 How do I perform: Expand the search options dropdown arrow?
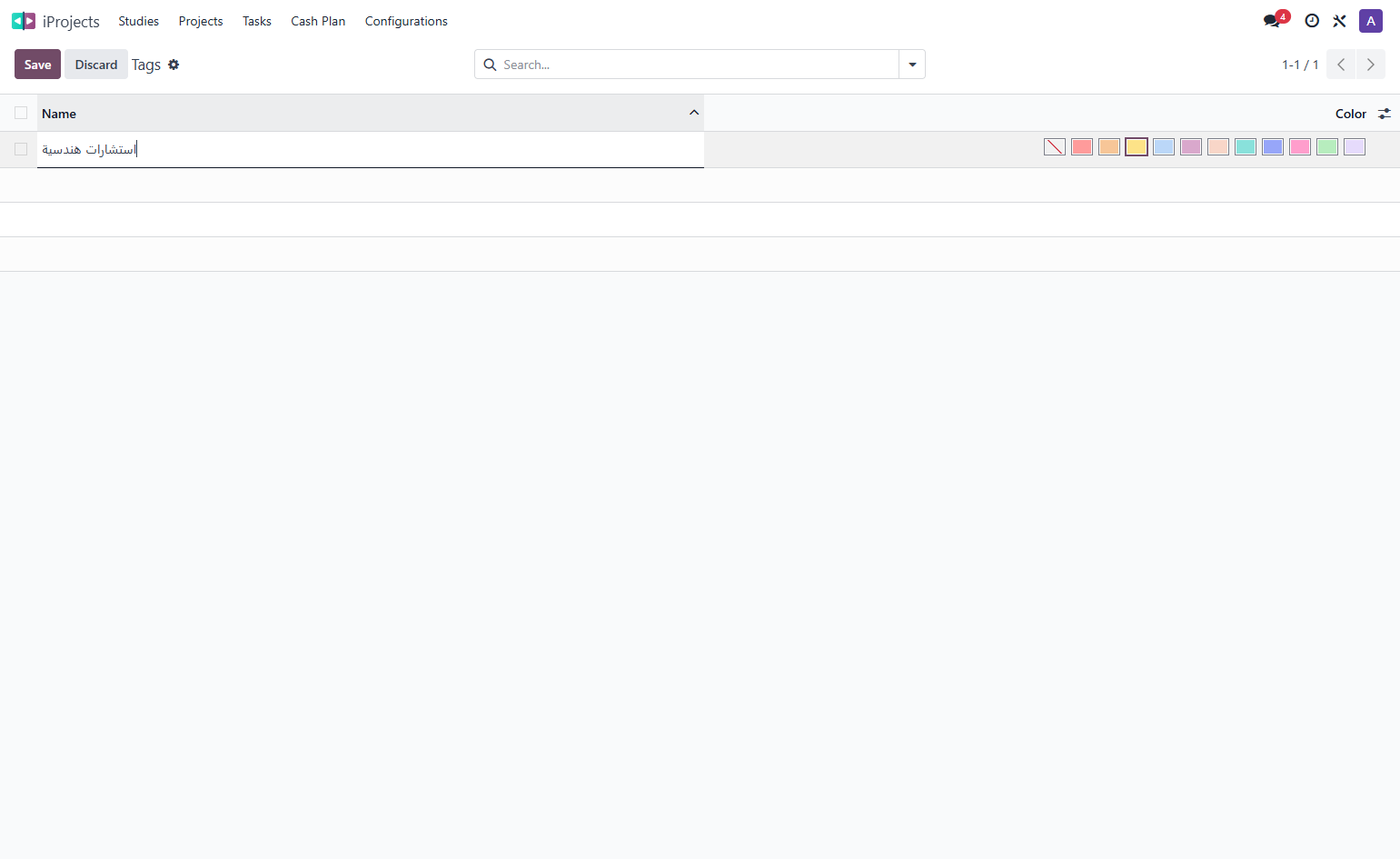coord(912,65)
